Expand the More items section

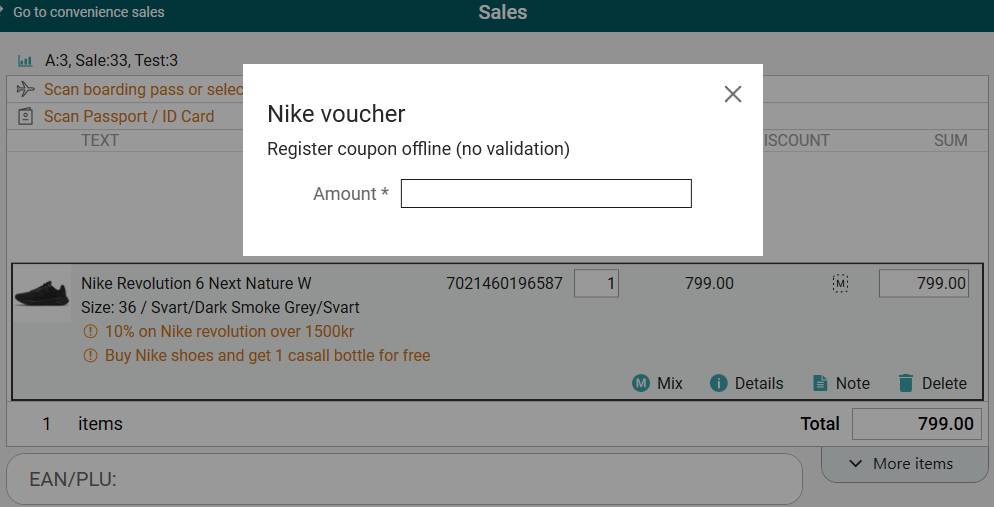tap(900, 464)
